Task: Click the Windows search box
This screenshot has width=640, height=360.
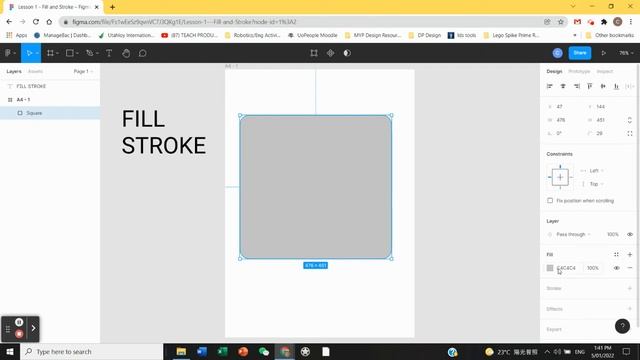Action: (x=92, y=351)
